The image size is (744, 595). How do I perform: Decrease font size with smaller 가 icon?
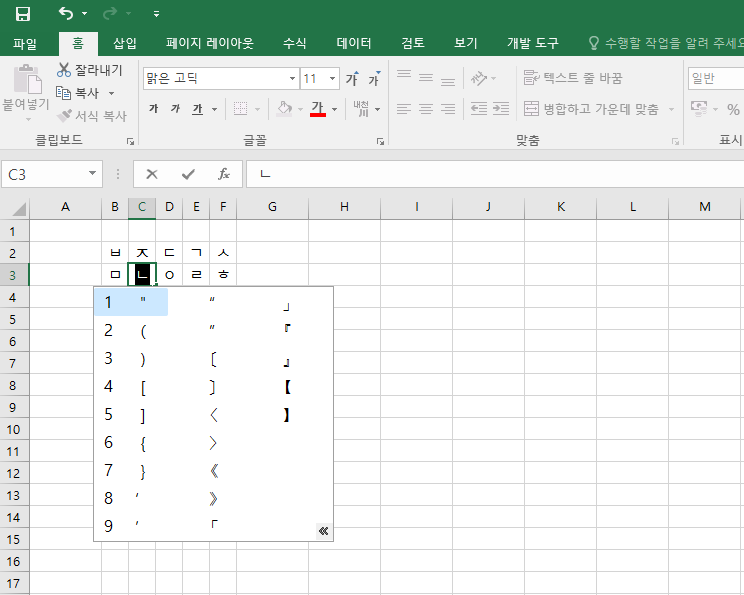[374, 79]
